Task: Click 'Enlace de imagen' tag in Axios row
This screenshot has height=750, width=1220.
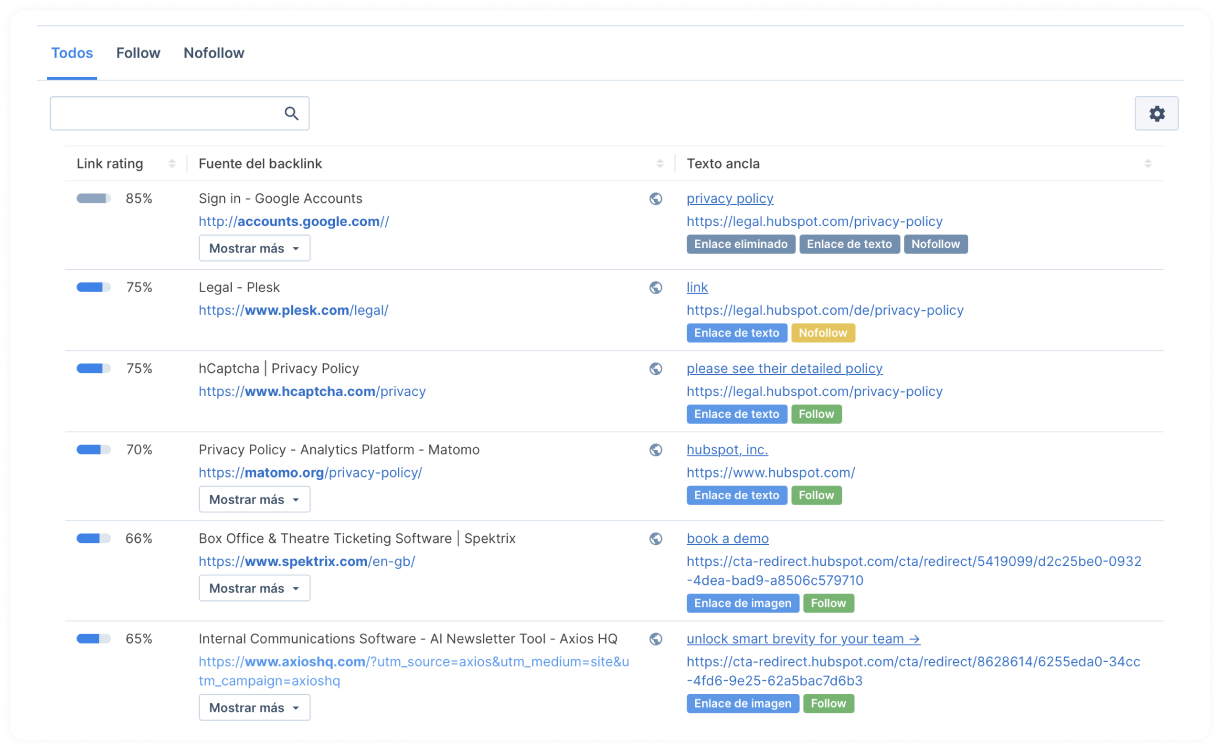Action: click(x=743, y=703)
